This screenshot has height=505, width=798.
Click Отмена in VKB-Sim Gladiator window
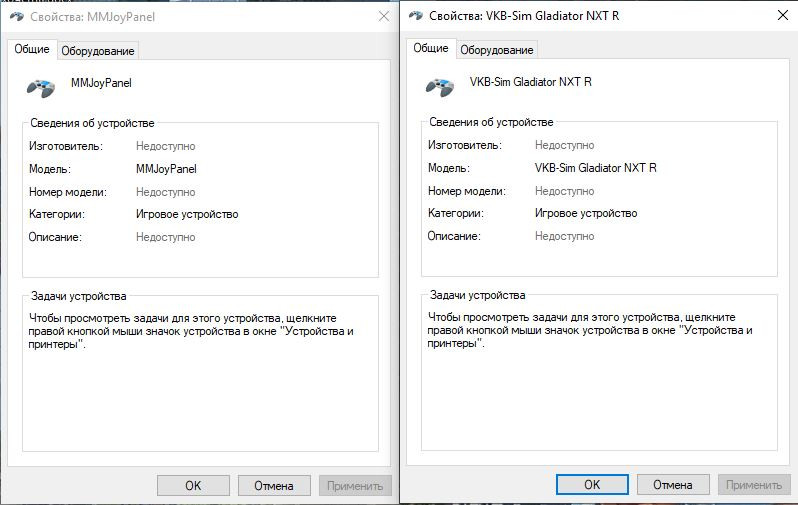click(x=673, y=485)
